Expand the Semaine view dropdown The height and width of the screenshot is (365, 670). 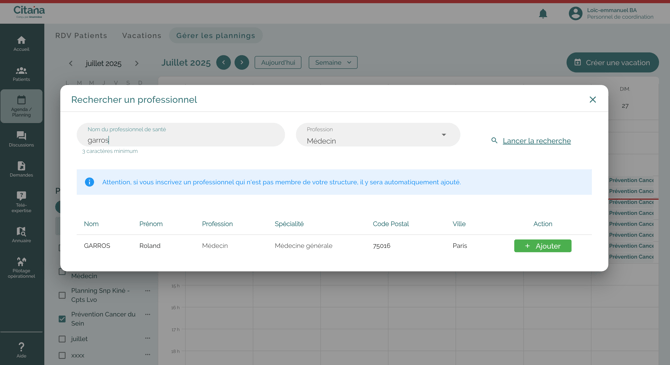tap(333, 62)
